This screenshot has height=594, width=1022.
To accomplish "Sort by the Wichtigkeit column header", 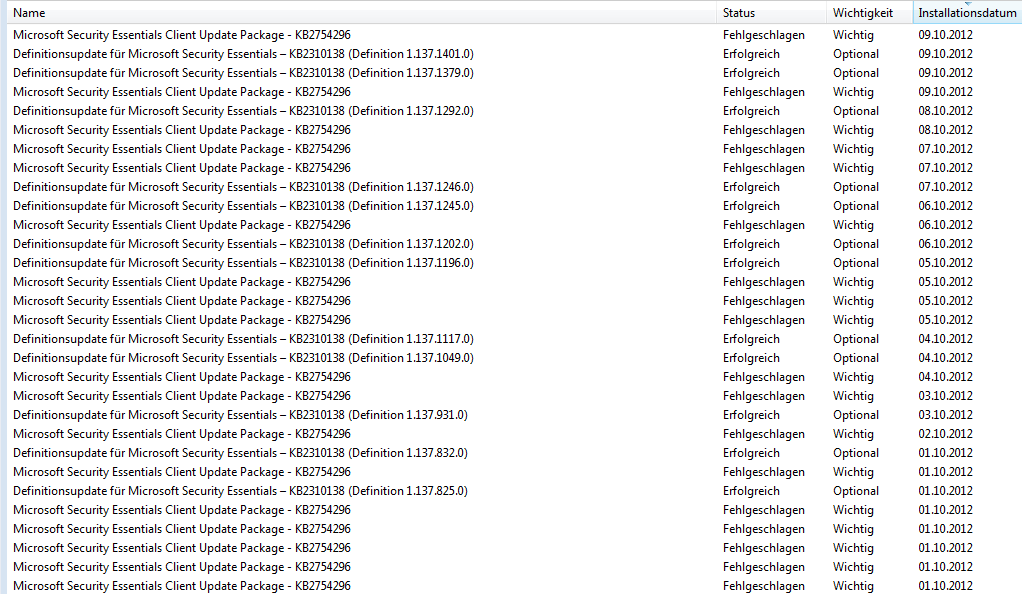I will click(x=869, y=12).
